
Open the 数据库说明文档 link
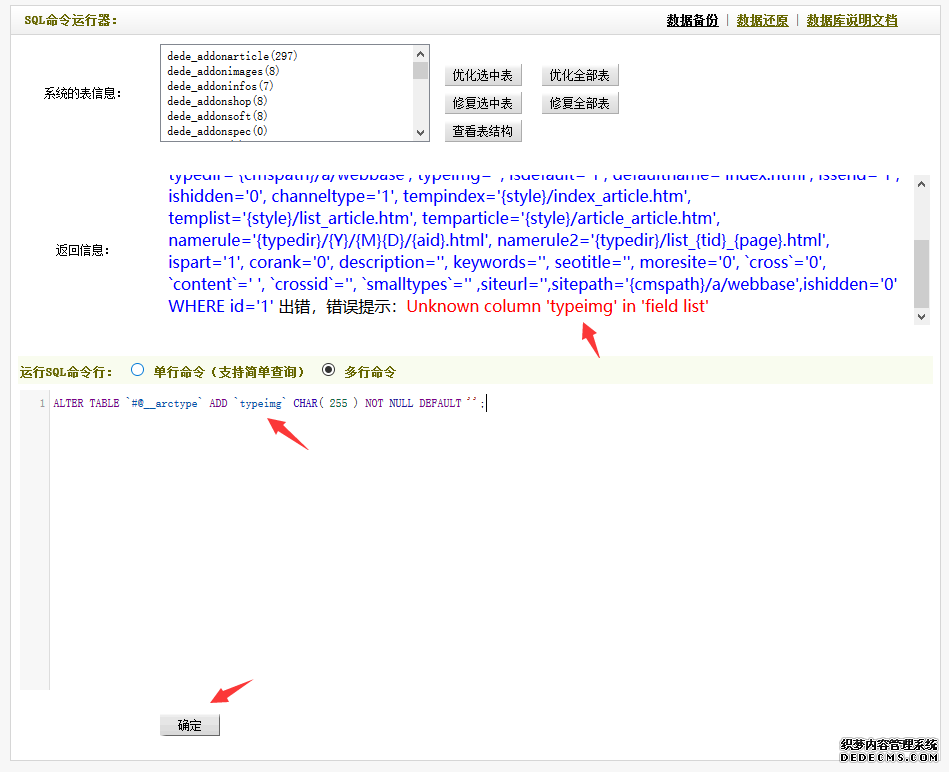(x=852, y=20)
